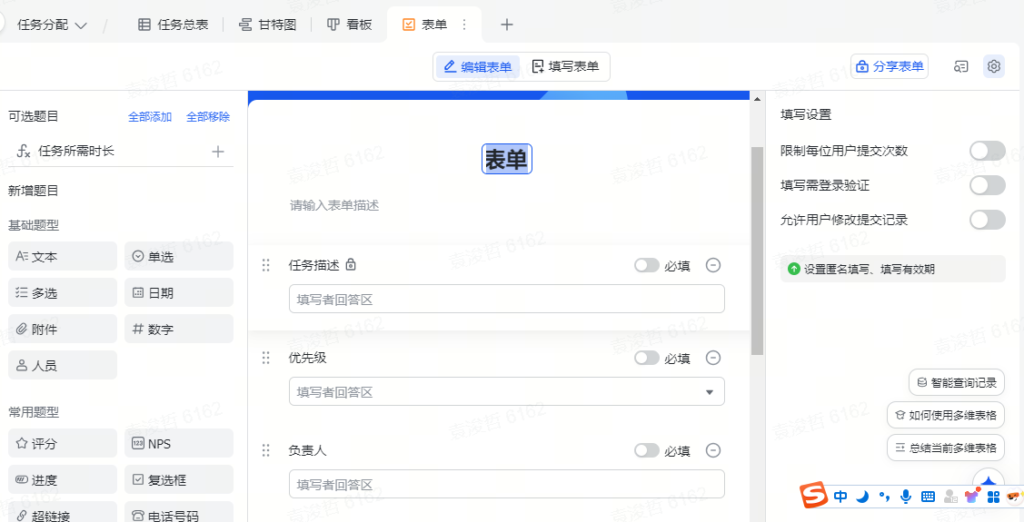This screenshot has height=522, width=1024.
Task: Click the drag handle beside 优先级
Action: click(x=266, y=358)
